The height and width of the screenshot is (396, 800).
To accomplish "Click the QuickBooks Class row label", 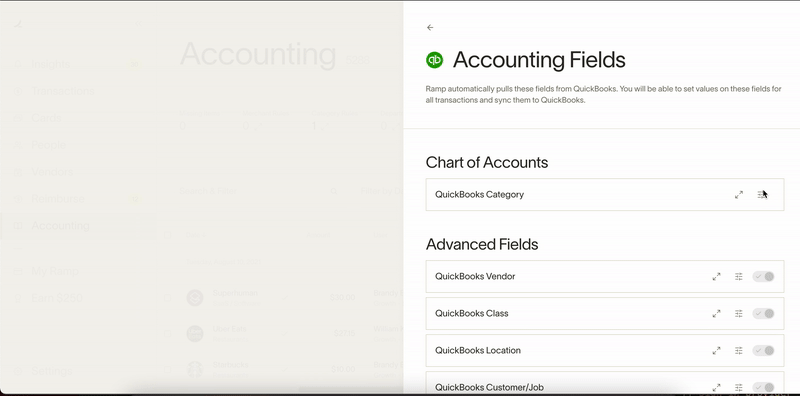I will tap(471, 313).
